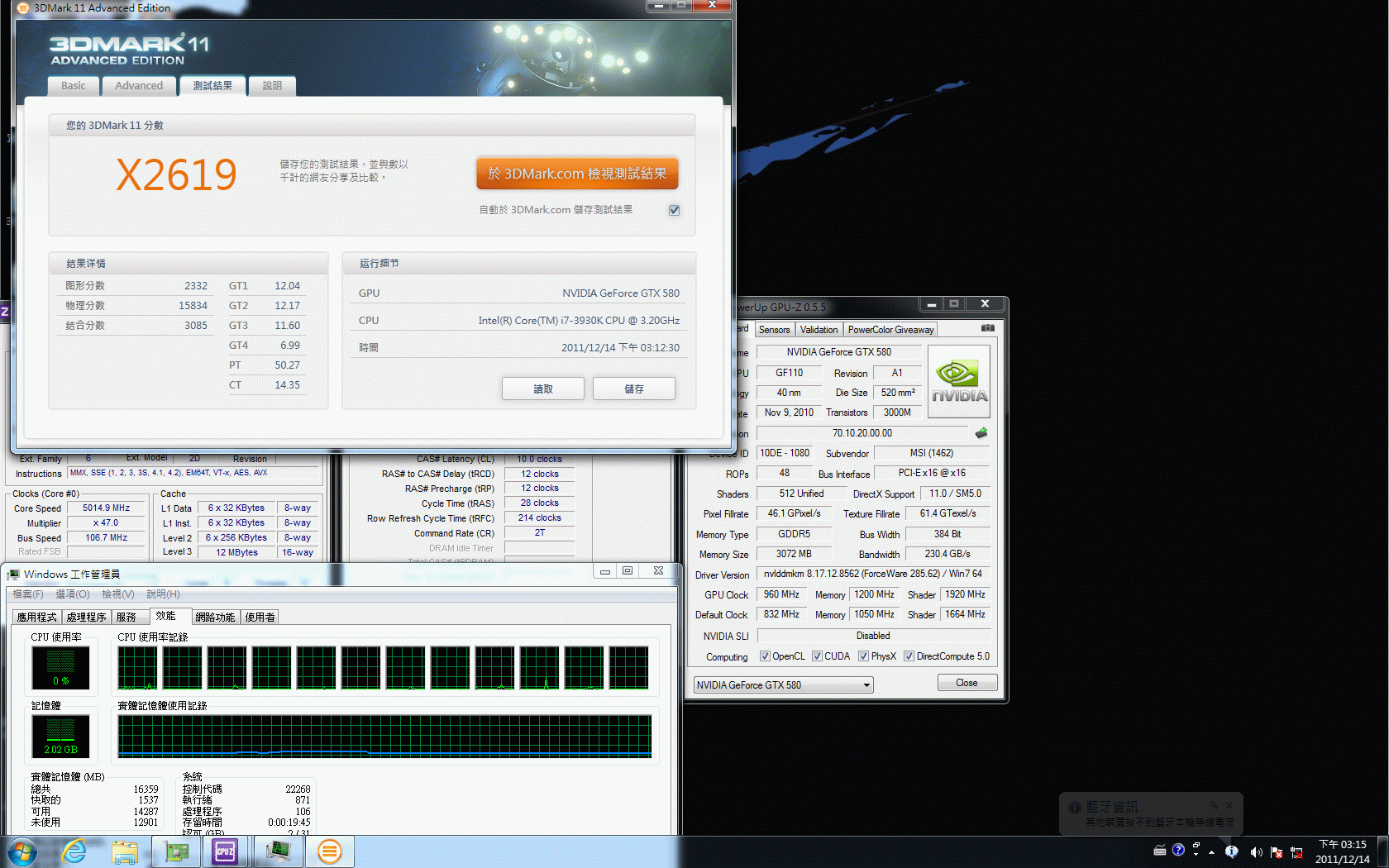
Task: Switch to 3DMark 11 orange taskbar icon
Action: (x=329, y=851)
